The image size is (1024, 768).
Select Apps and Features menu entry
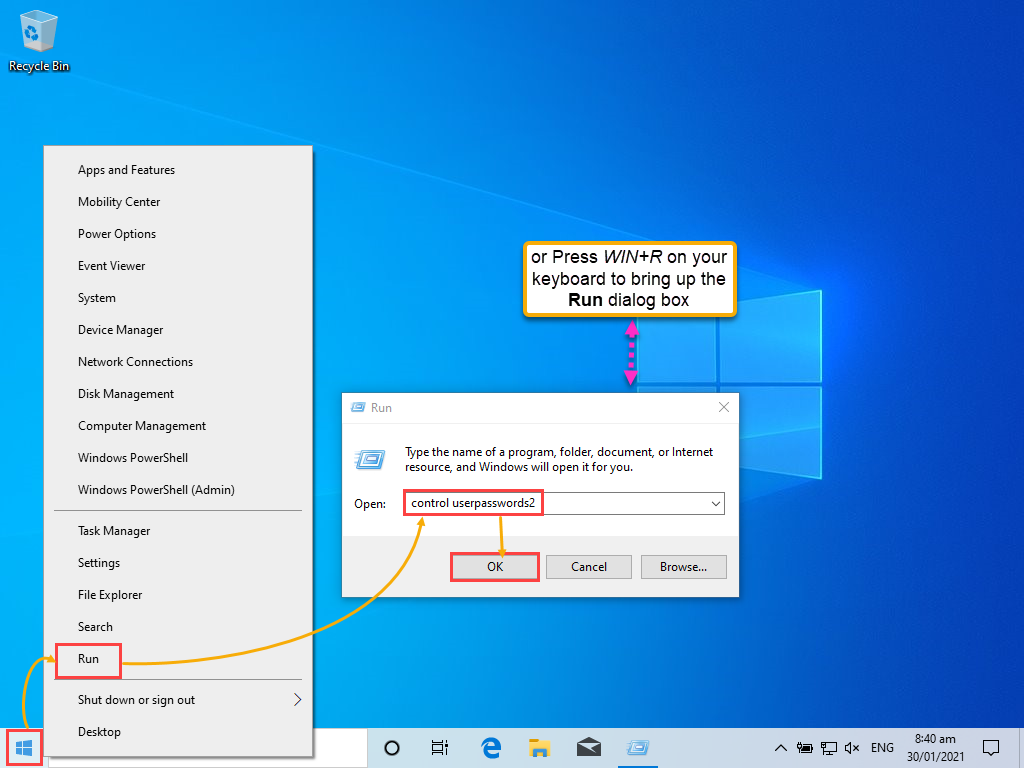(x=178, y=170)
